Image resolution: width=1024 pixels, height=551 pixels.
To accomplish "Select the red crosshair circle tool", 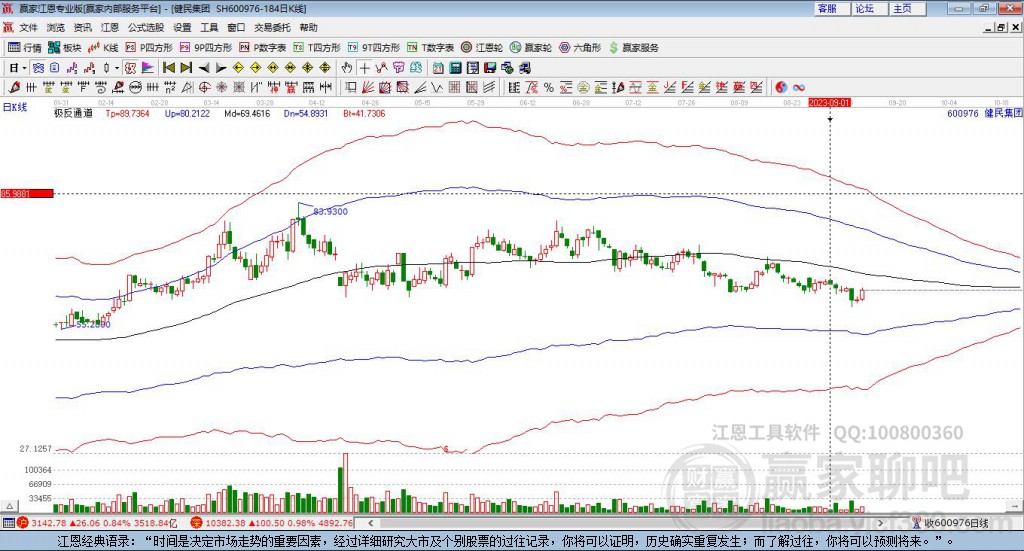I will tap(204, 87).
